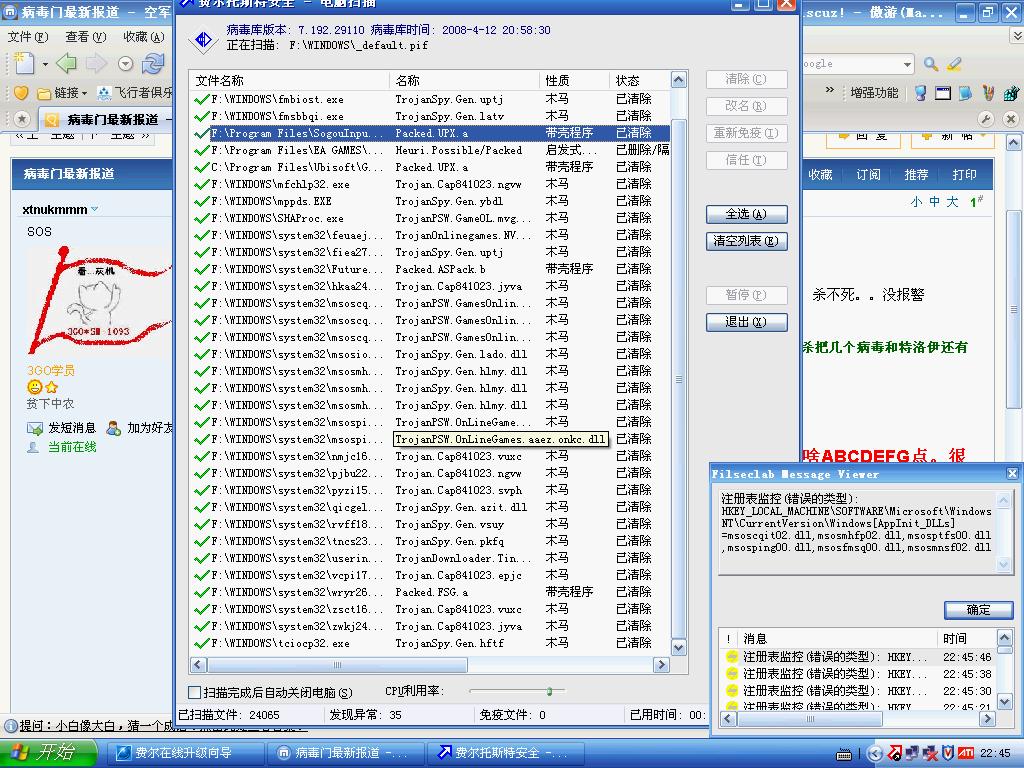Open the 查看(V) menu
This screenshot has height=768, width=1024.
85,37
